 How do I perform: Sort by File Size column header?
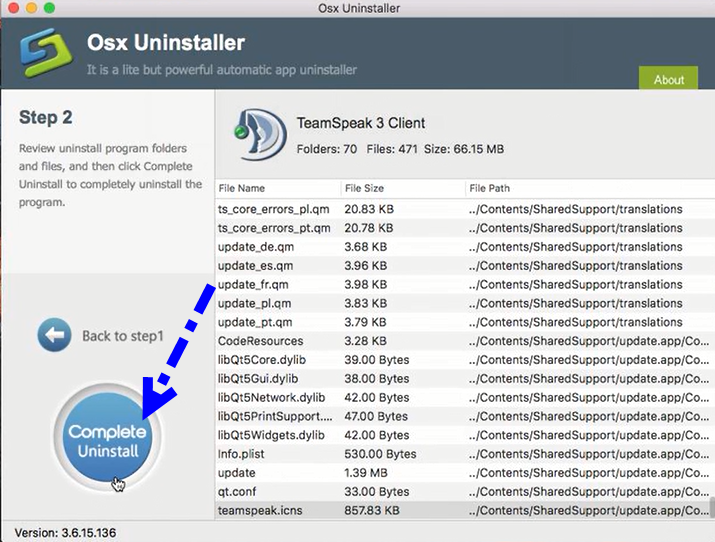(365, 188)
